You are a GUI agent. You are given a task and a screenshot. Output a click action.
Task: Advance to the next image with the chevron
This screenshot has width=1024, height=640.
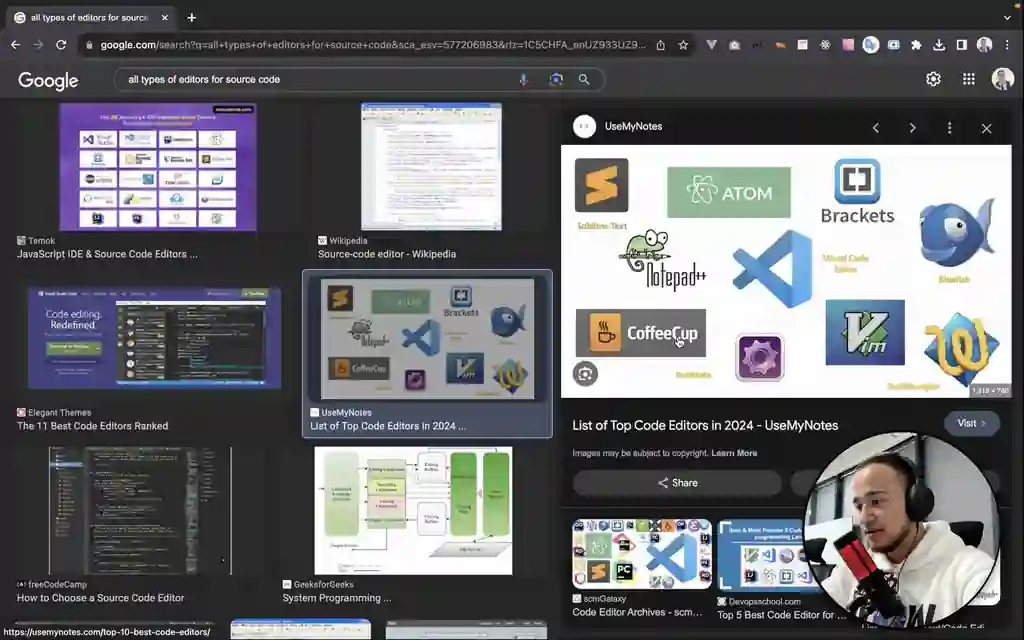912,128
